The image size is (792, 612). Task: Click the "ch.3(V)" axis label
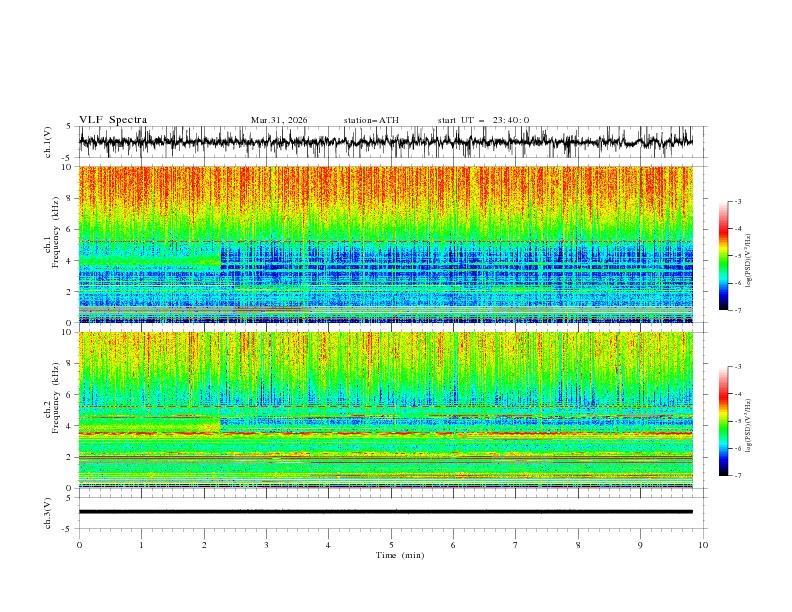click(x=48, y=513)
